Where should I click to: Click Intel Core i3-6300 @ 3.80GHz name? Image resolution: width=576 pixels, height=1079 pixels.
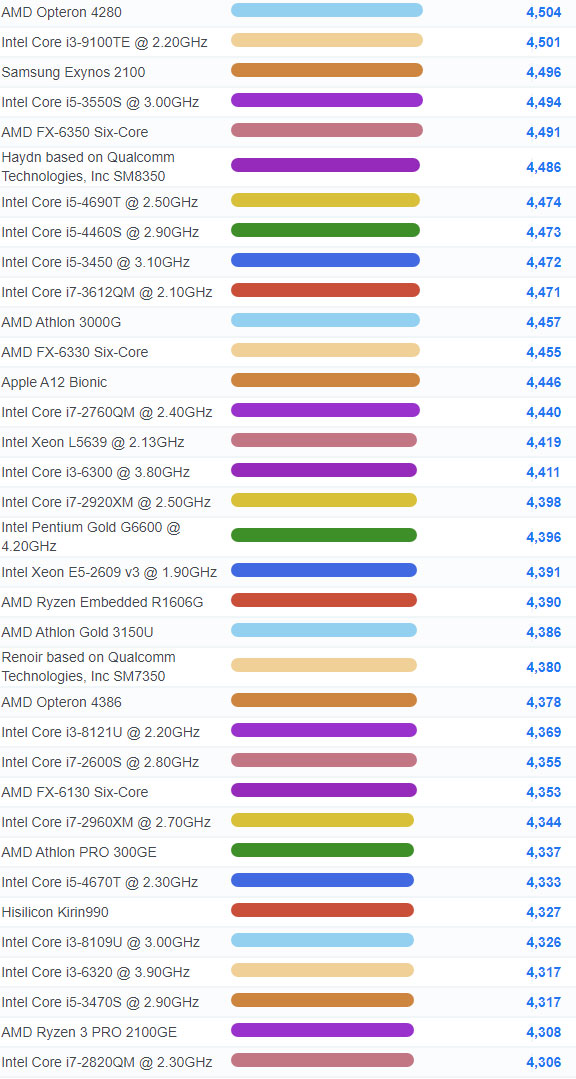96,472
